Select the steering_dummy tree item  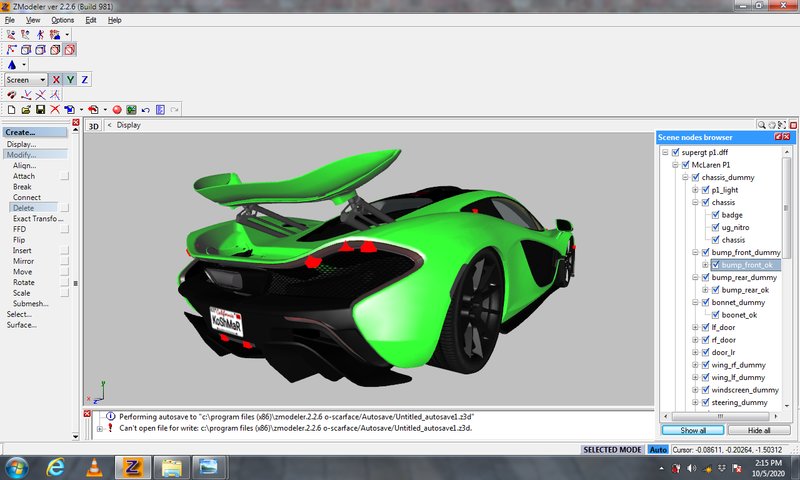pos(739,402)
